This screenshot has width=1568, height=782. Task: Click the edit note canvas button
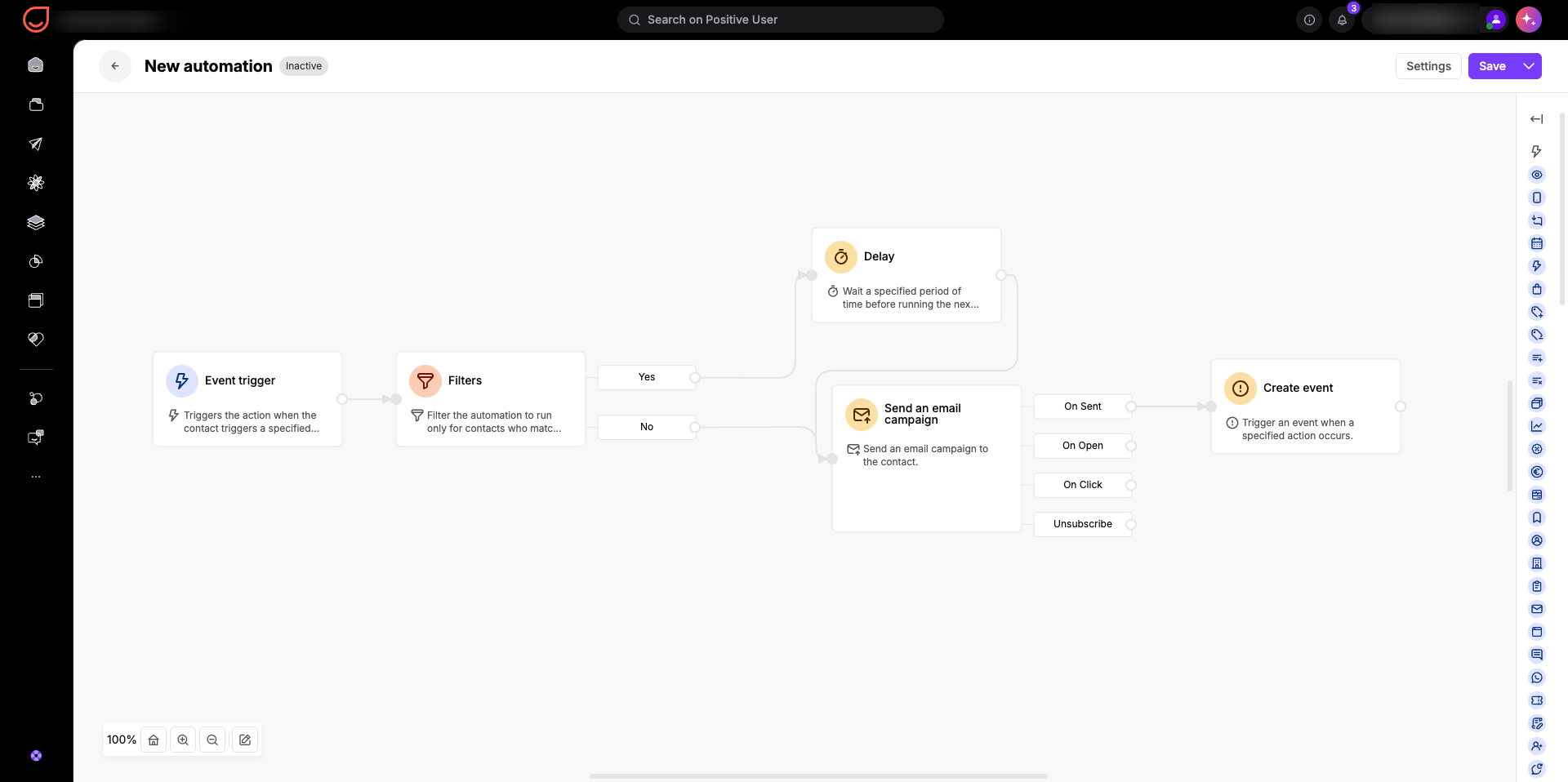(245, 740)
